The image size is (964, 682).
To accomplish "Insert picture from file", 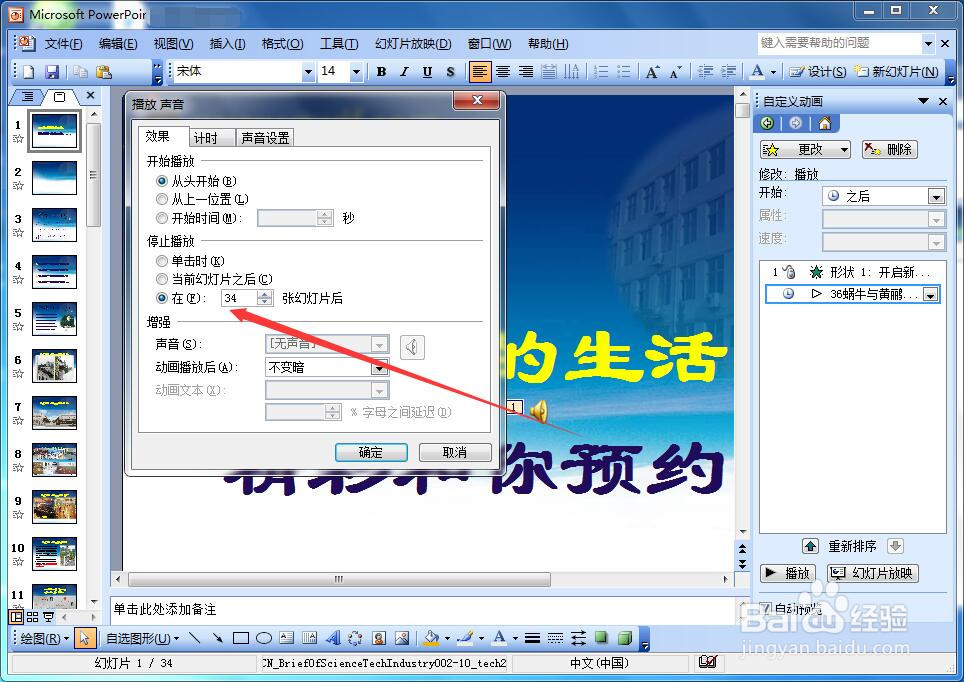I will 401,638.
